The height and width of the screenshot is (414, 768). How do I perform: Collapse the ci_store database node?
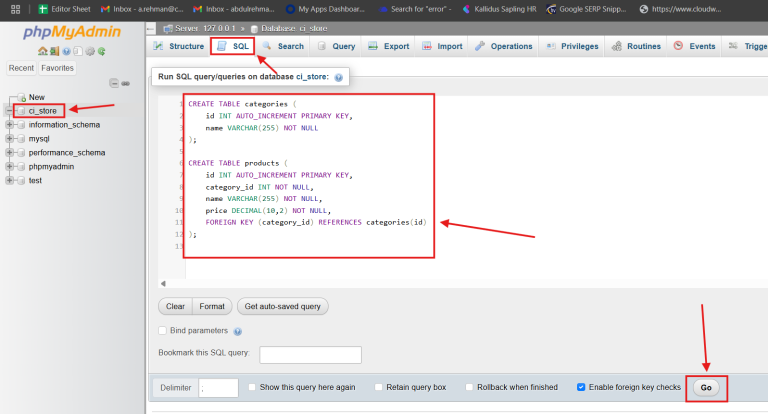9,111
